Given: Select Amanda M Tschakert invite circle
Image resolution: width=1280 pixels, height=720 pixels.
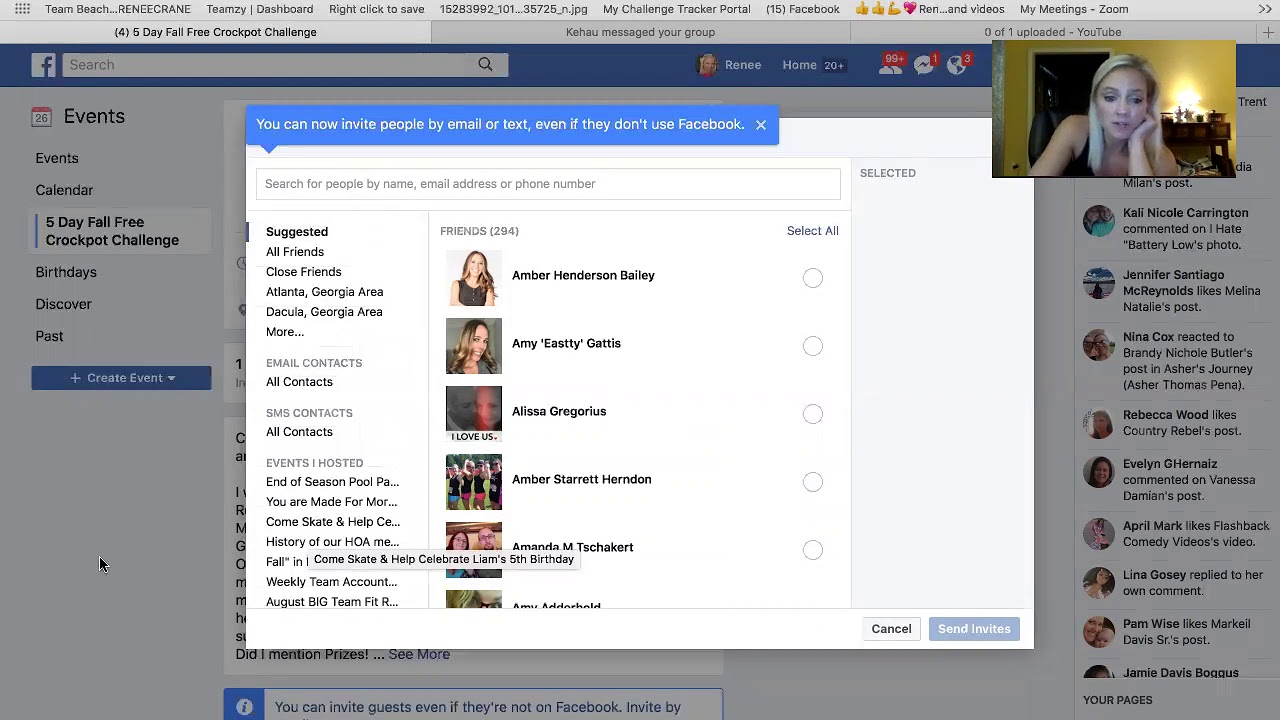Looking at the screenshot, I should click(x=813, y=550).
